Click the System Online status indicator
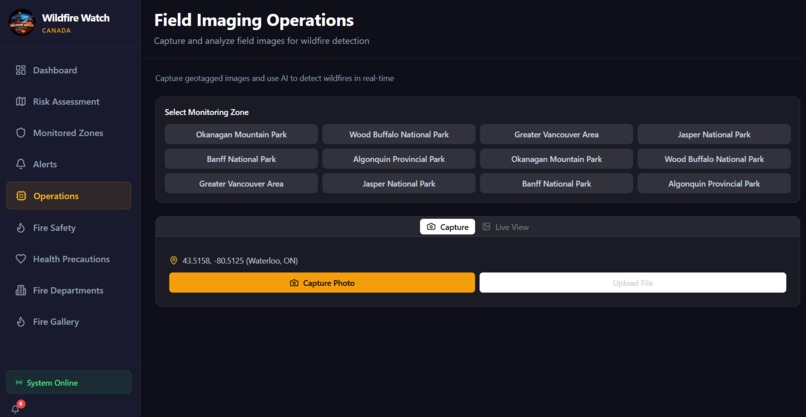 (x=68, y=383)
